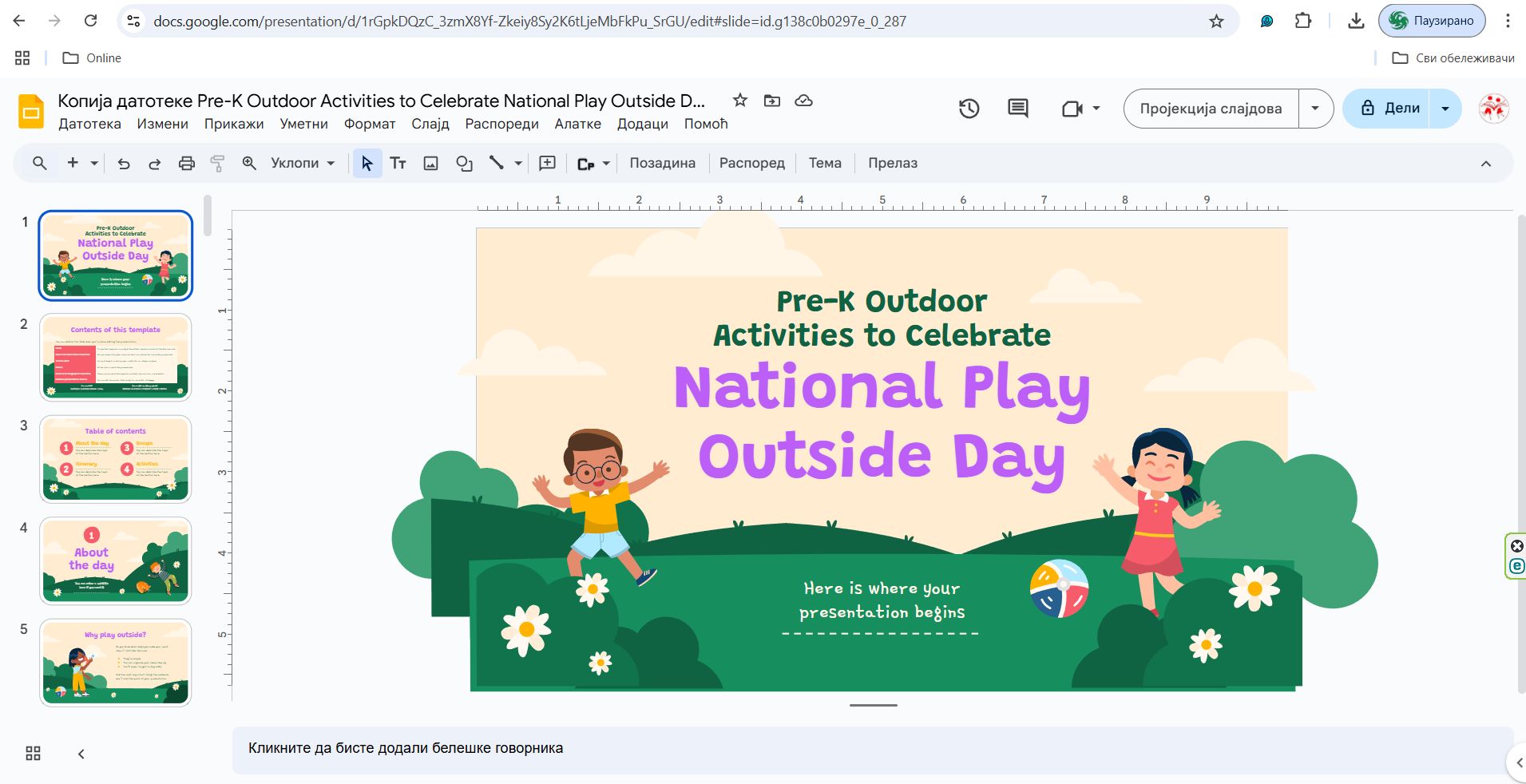Click the Дели share button

point(1390,109)
